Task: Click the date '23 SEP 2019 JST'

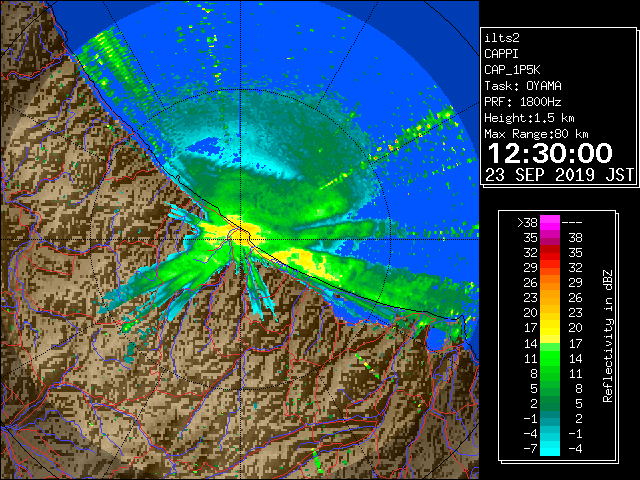Action: click(560, 175)
